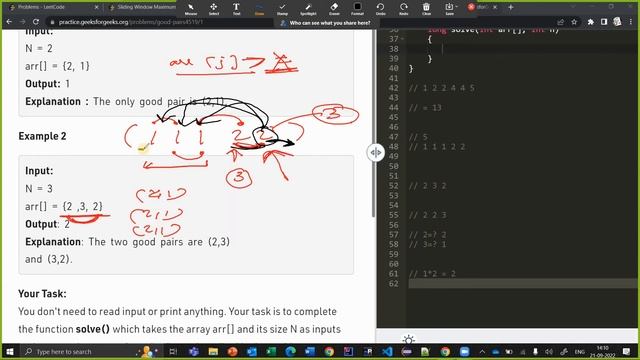640x360 pixels.
Task: Open Visual Studio Code from taskbar
Action: click(387, 351)
